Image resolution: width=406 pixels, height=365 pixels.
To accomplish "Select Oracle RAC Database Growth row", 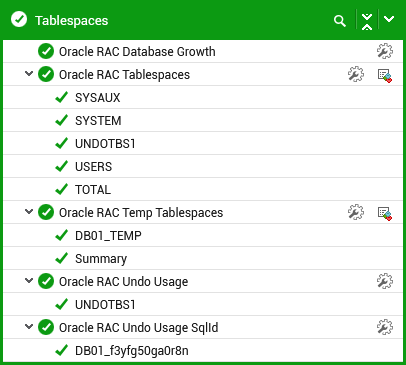I will click(203, 51).
